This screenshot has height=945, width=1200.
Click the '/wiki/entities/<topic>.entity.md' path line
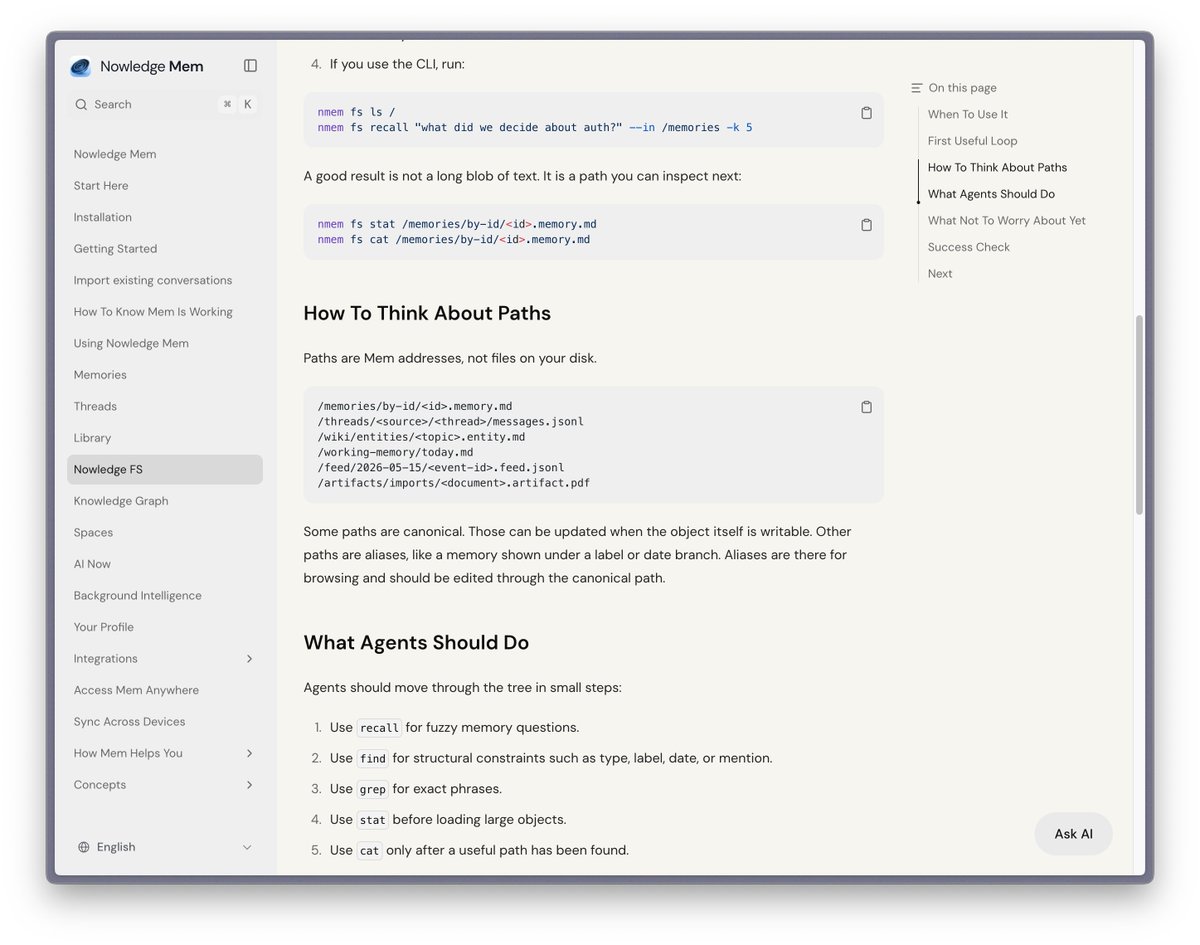pyautogui.click(x=421, y=437)
